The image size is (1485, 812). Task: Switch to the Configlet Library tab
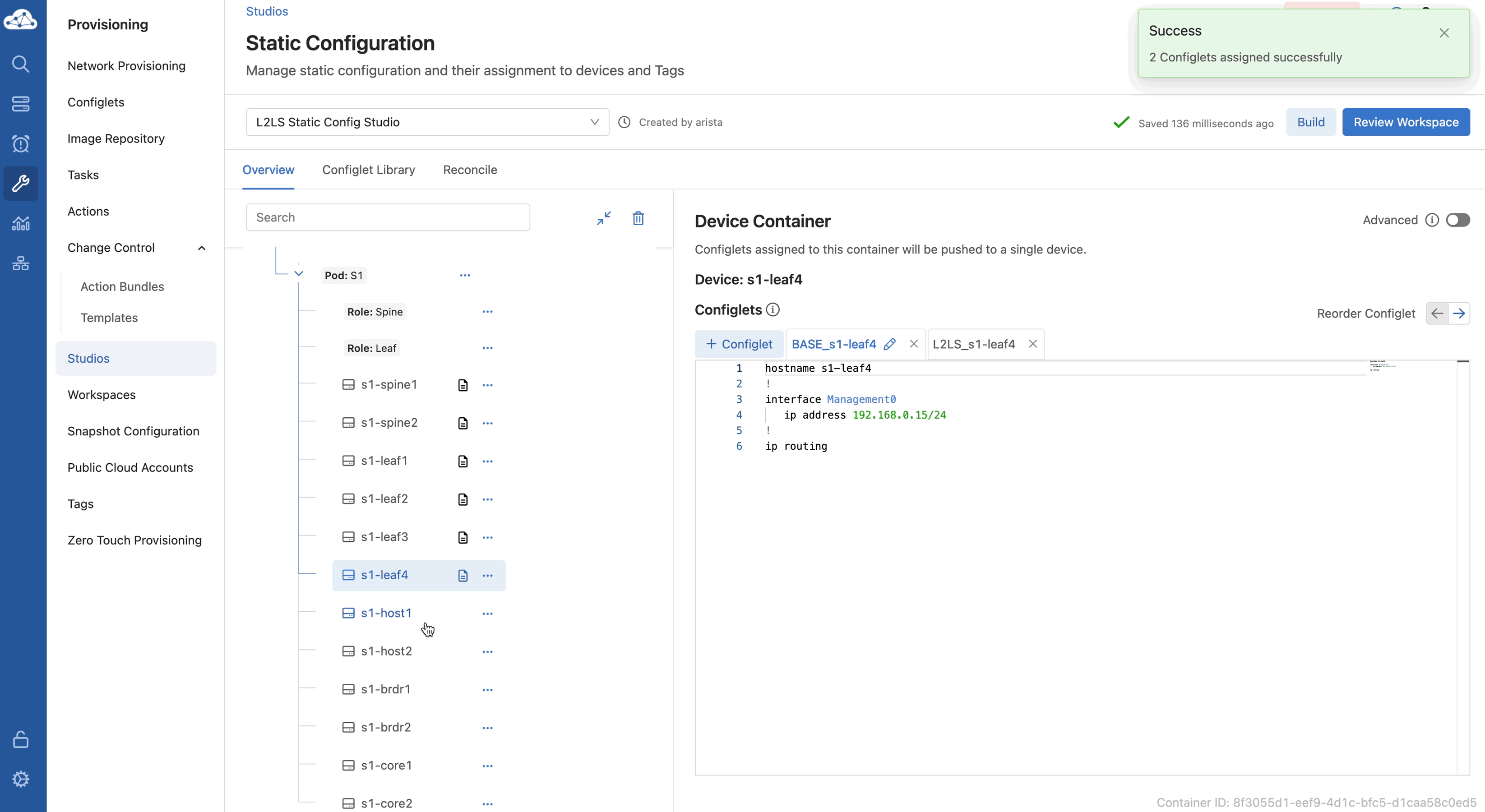(368, 170)
